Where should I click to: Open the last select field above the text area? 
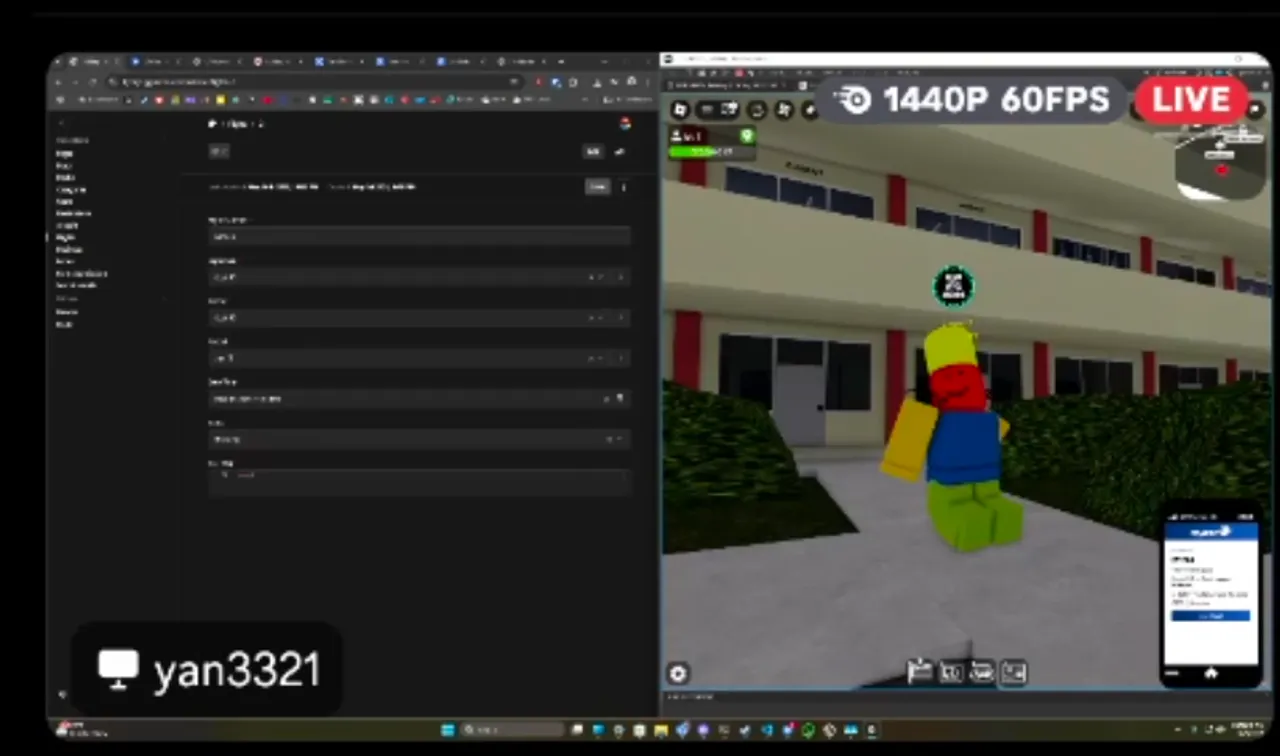pos(419,439)
